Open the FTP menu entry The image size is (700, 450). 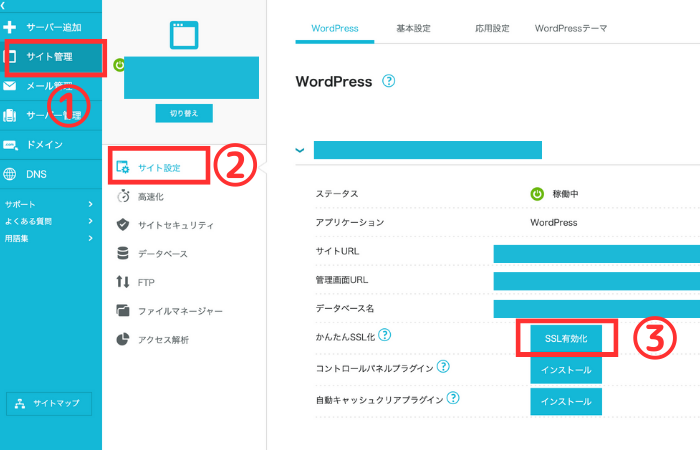[146, 282]
